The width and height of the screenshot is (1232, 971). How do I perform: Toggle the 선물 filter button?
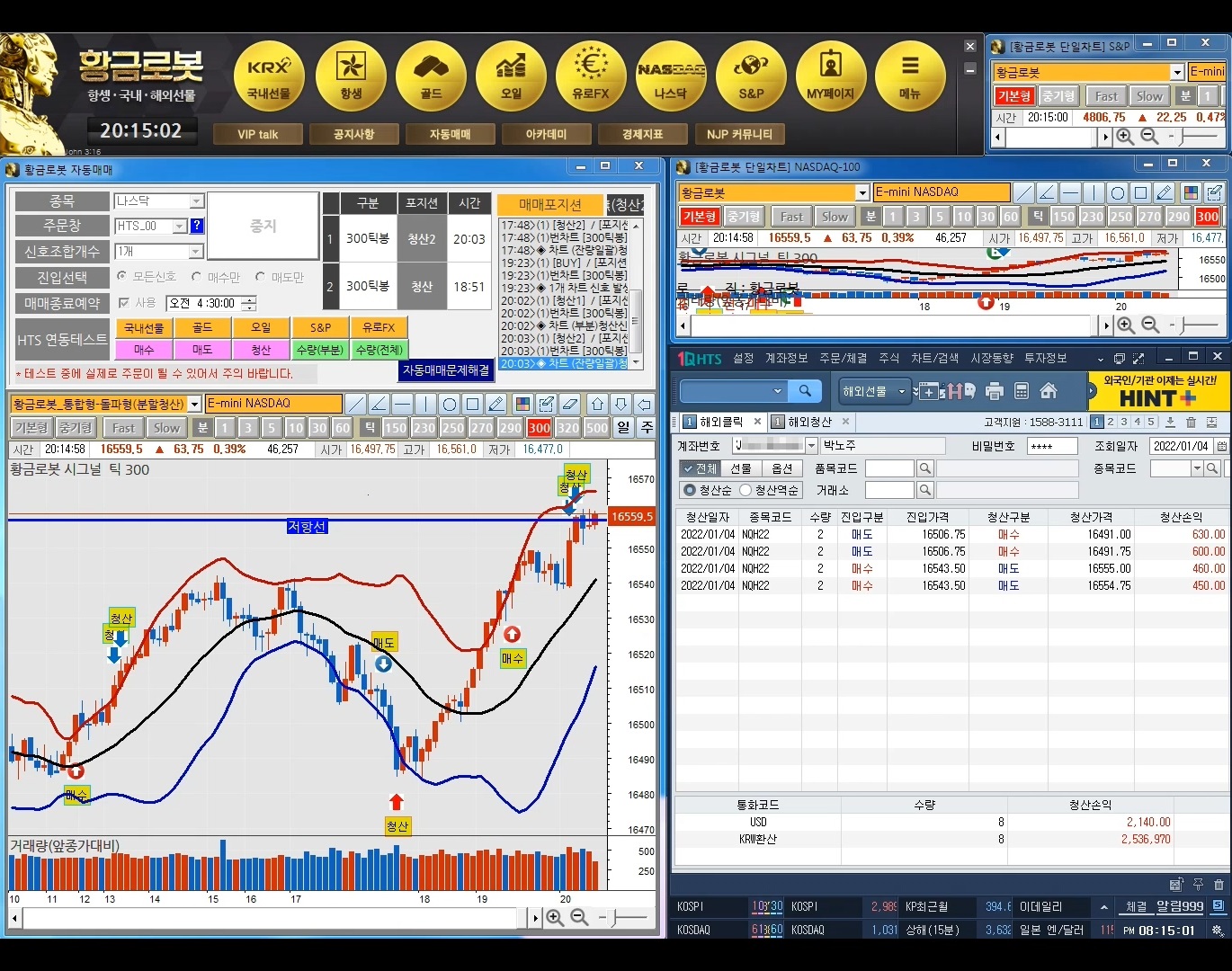[x=741, y=468]
